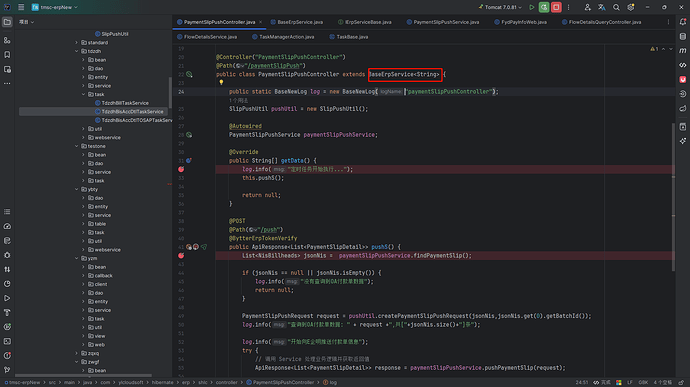The width and height of the screenshot is (690, 387).
Task: Open the Bookmarks tool window
Action: point(7,55)
